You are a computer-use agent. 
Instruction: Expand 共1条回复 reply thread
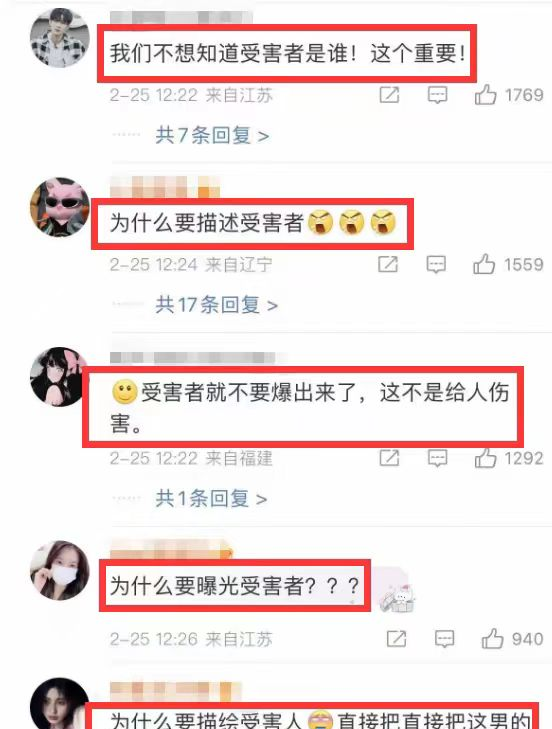tap(211, 498)
